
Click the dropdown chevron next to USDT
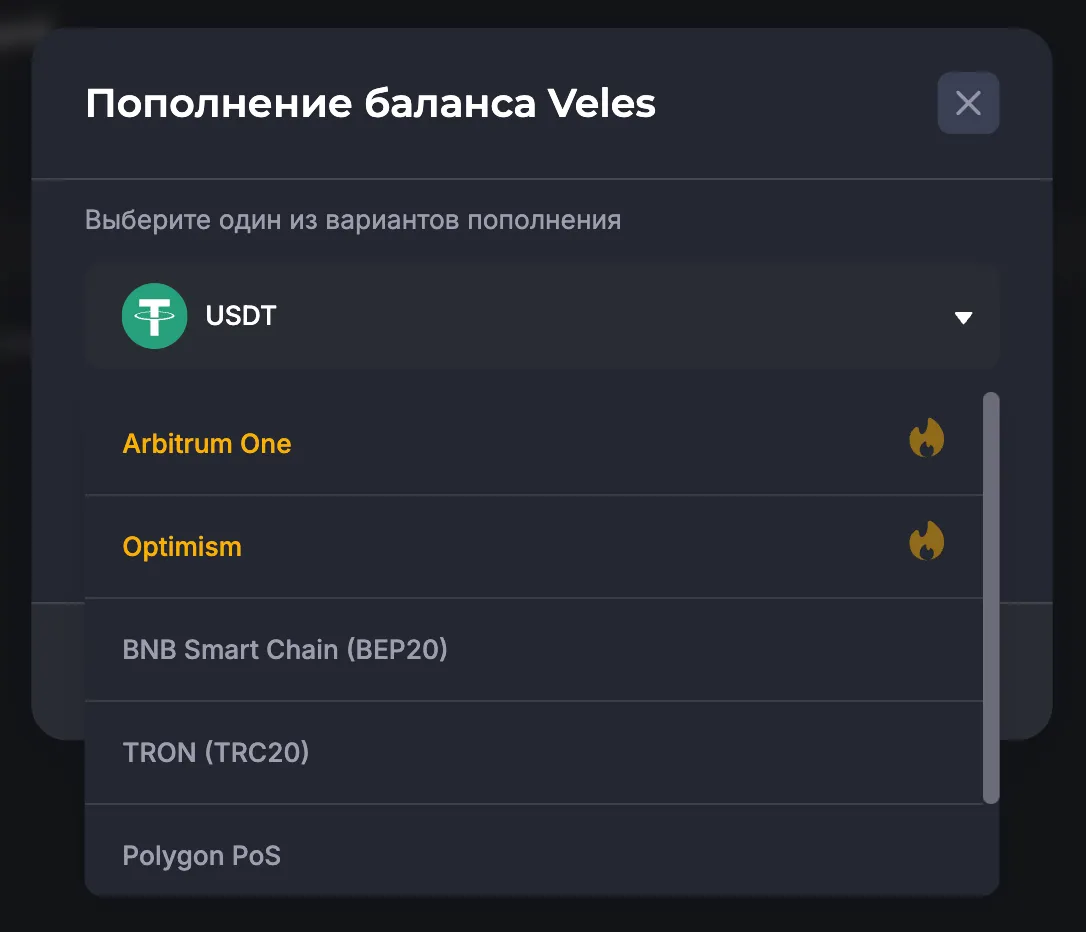coord(963,317)
